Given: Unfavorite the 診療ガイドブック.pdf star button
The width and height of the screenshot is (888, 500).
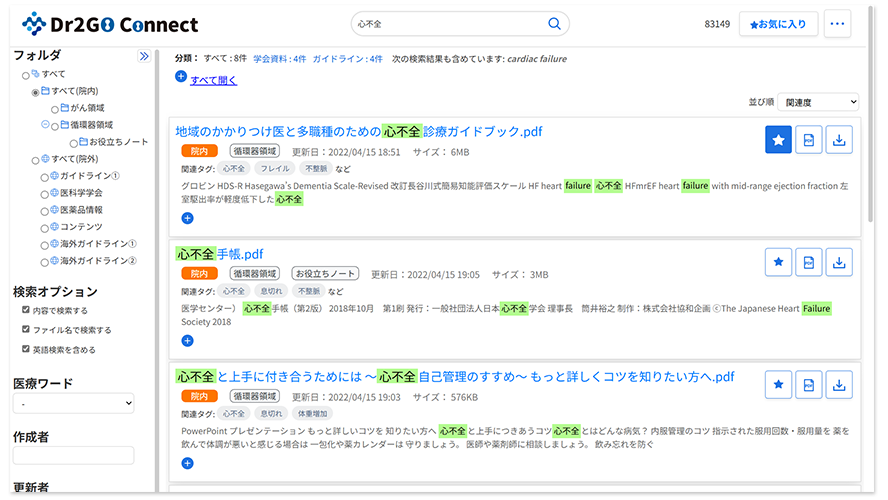Looking at the screenshot, I should click(778, 140).
